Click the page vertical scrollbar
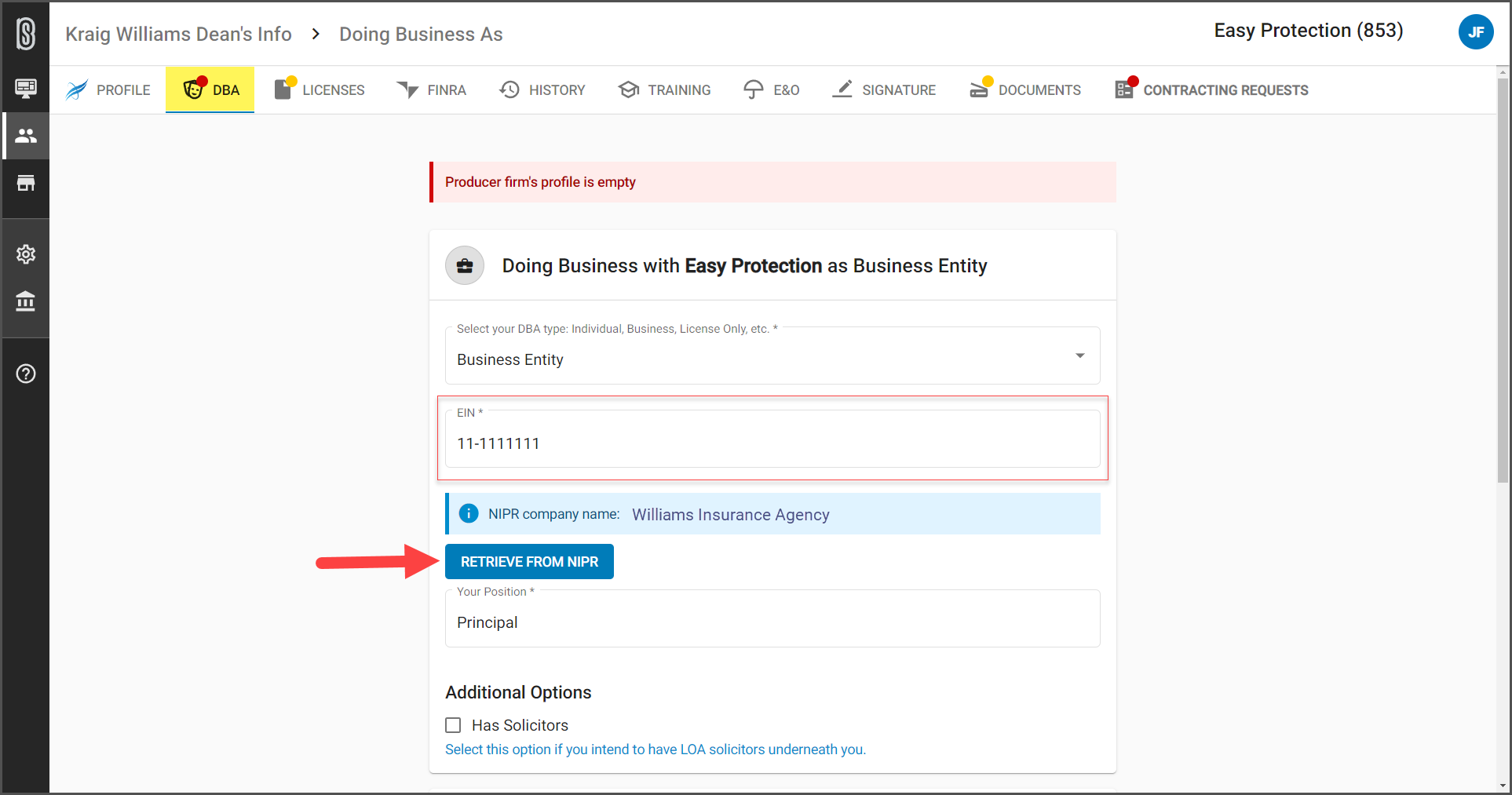 (x=1503, y=280)
